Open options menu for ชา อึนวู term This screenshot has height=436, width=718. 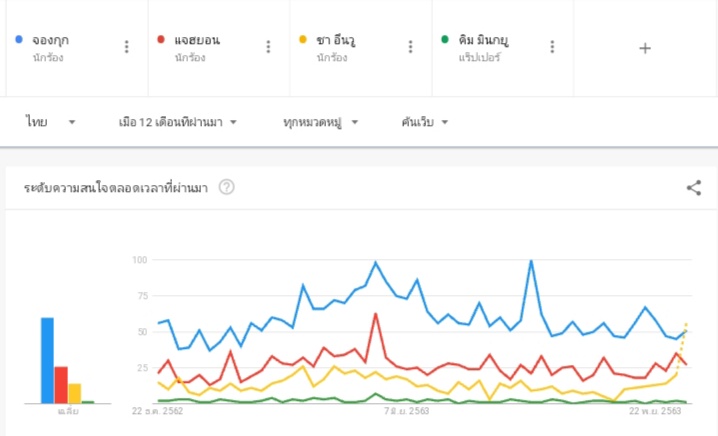410,47
